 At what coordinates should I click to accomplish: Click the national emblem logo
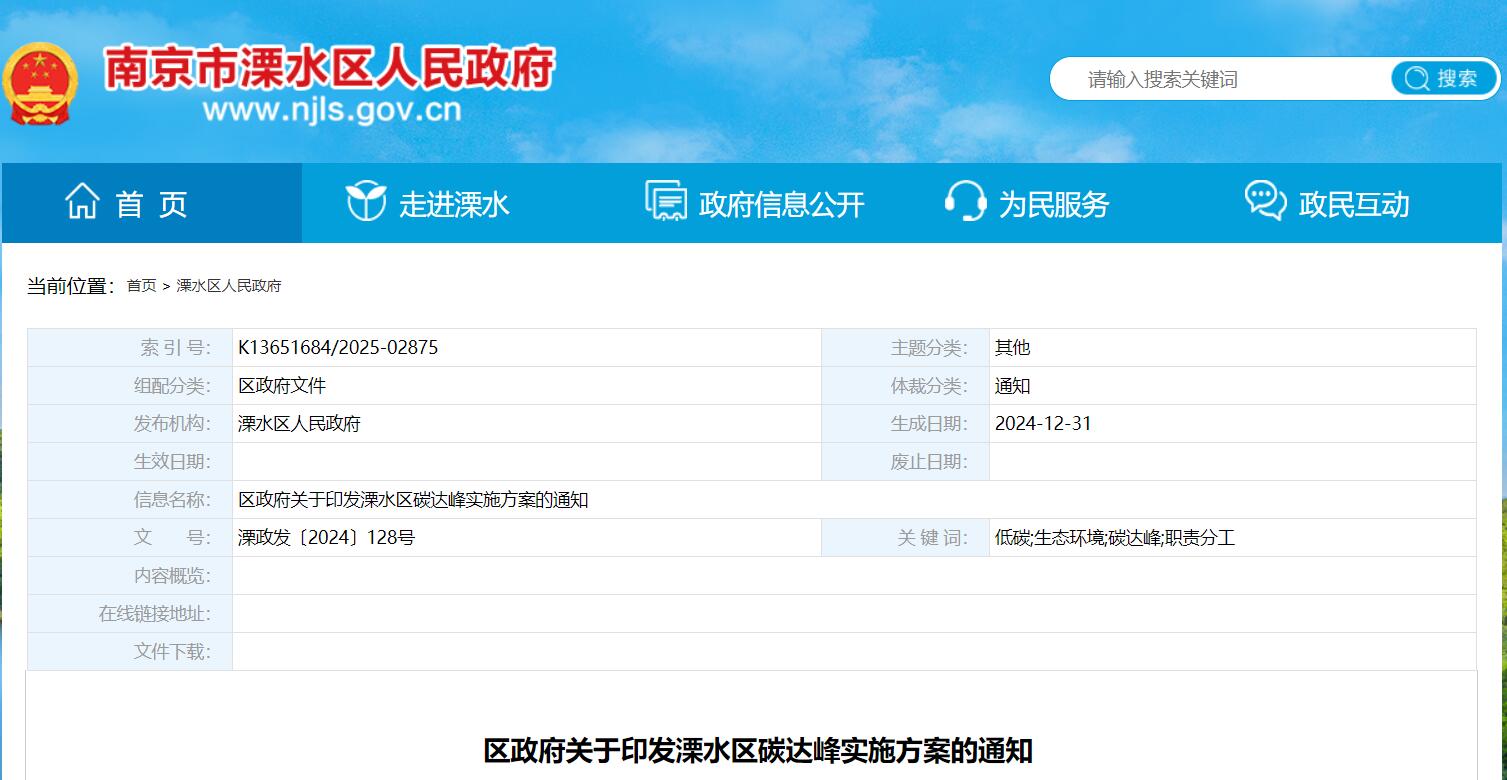(x=39, y=83)
